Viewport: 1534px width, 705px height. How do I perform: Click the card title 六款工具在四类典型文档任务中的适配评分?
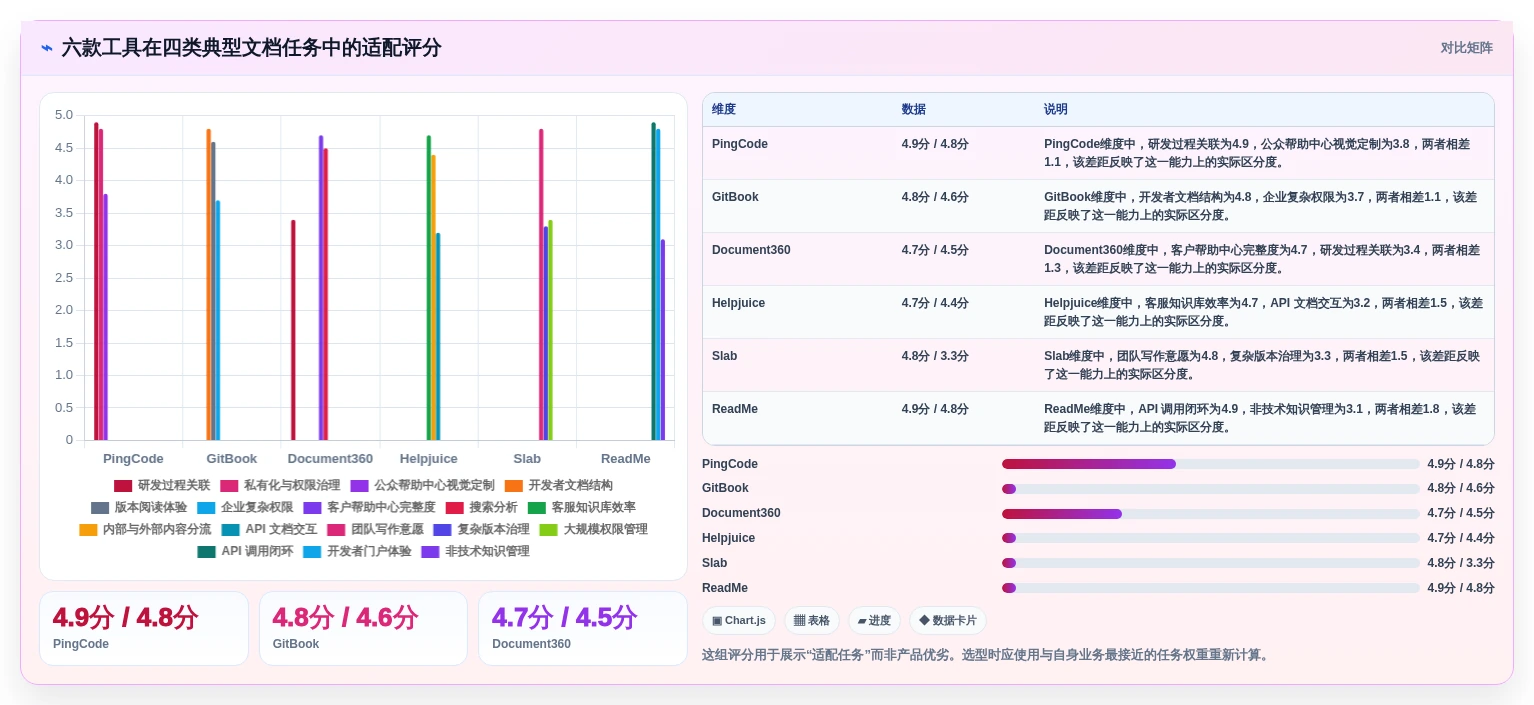251,48
